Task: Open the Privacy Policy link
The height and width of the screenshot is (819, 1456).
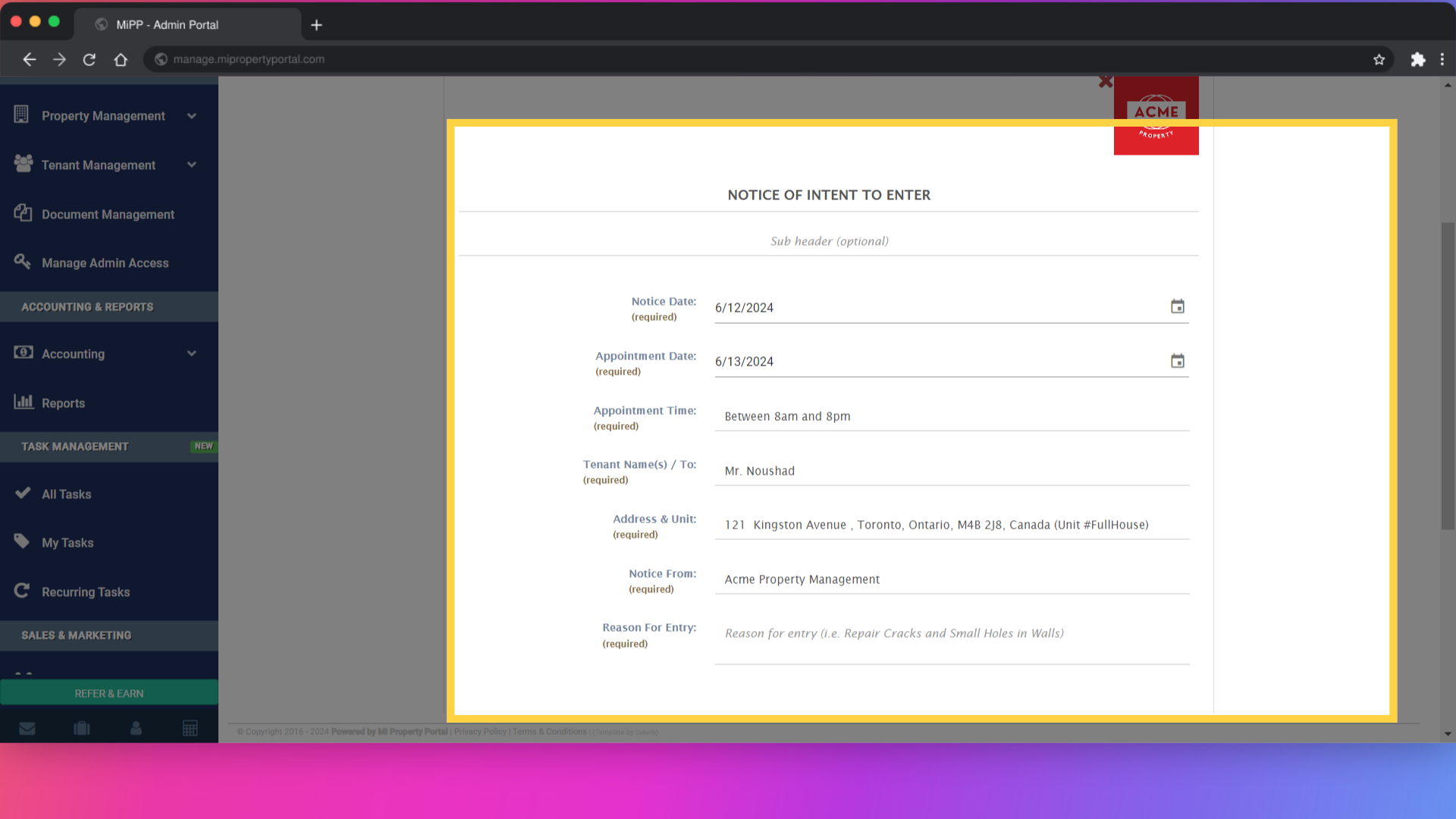Action: point(479,732)
